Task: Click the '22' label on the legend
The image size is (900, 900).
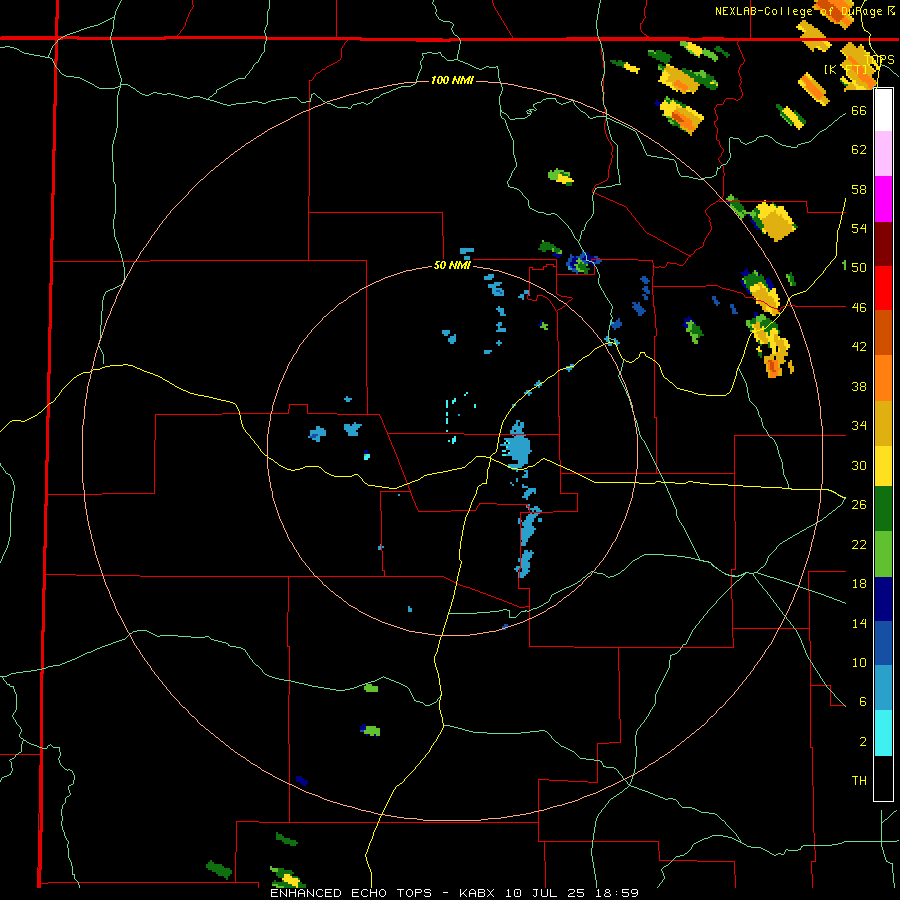Action: [x=859, y=544]
